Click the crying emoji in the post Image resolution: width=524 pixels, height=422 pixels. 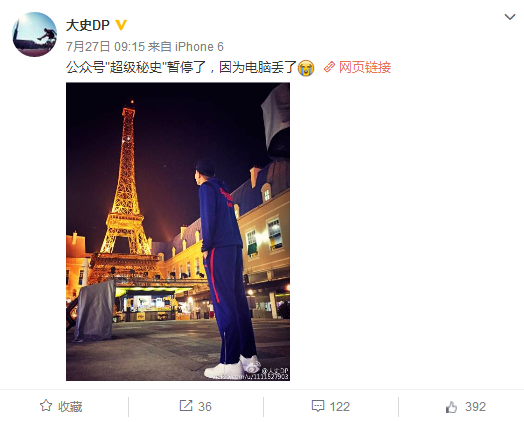click(x=306, y=68)
